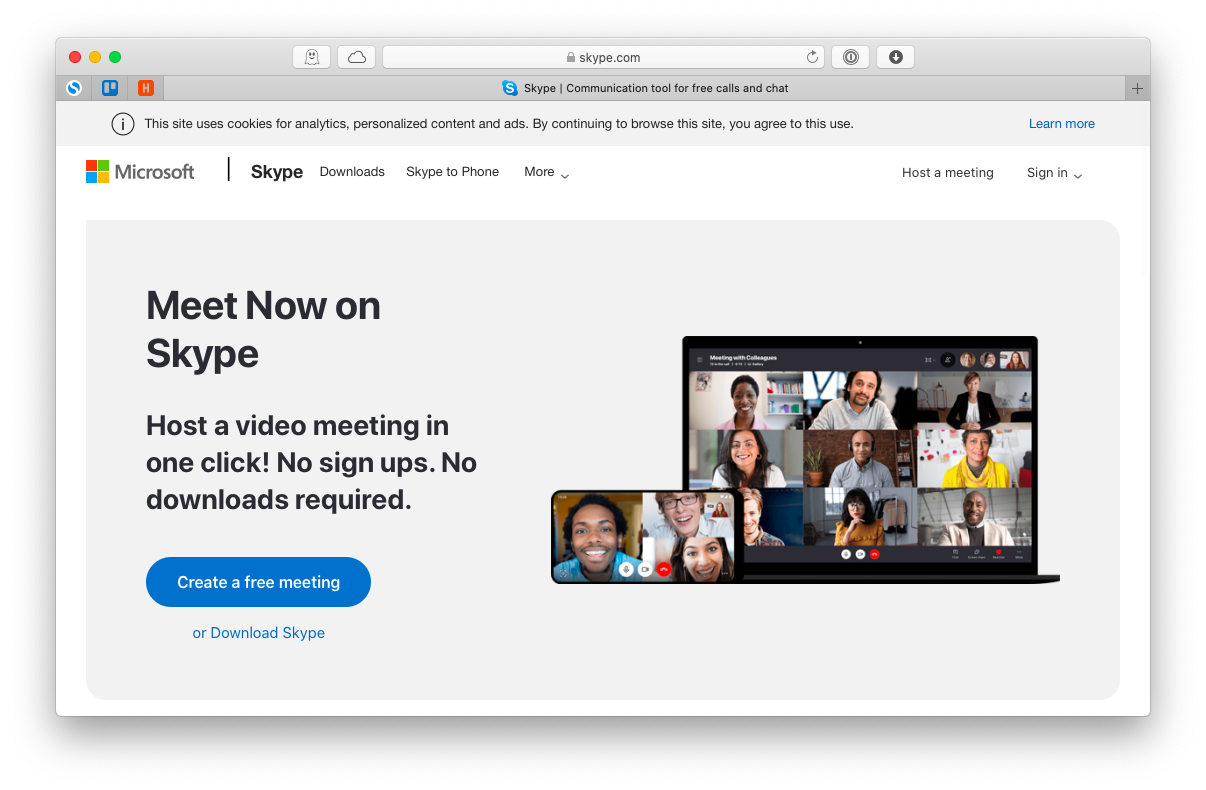Click Host a meeting in header
This screenshot has width=1206, height=790.
click(947, 173)
